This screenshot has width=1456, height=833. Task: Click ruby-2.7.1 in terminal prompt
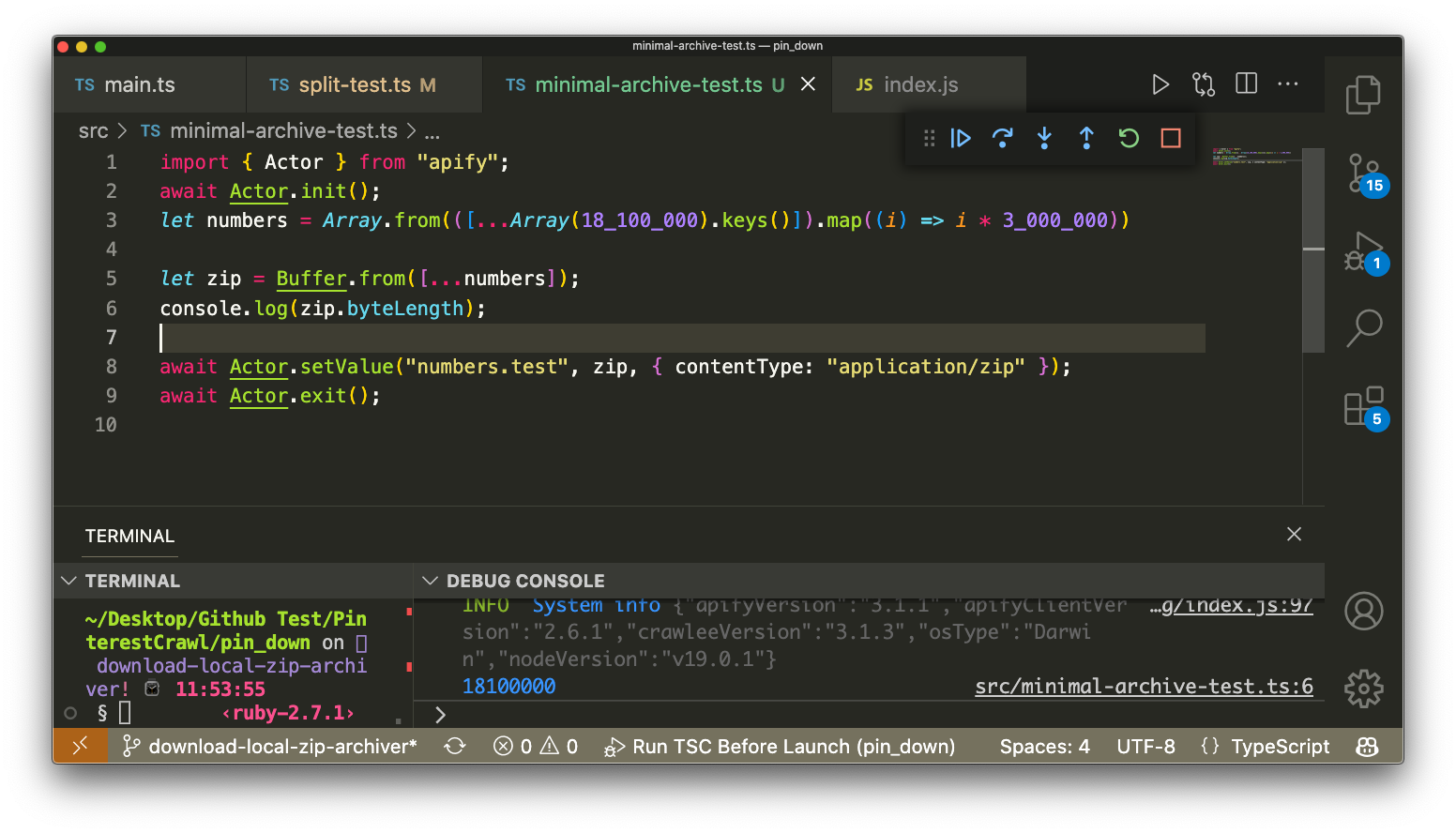tap(288, 713)
